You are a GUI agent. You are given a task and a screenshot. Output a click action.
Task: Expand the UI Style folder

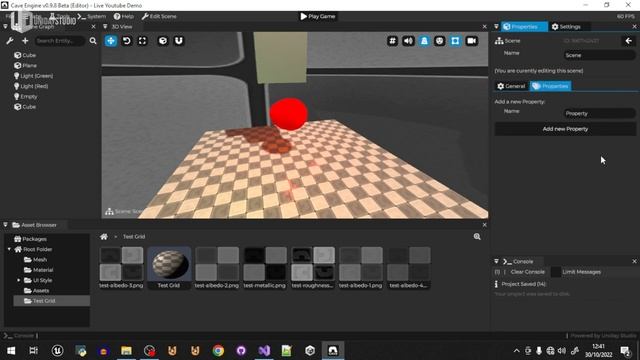(x=19, y=280)
